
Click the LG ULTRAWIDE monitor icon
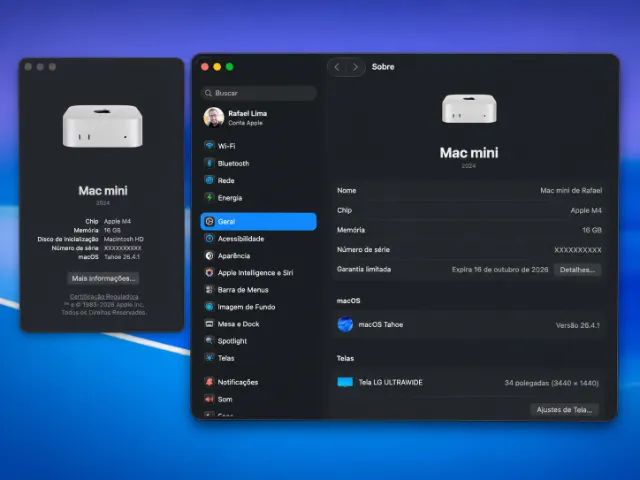pyautogui.click(x=345, y=382)
